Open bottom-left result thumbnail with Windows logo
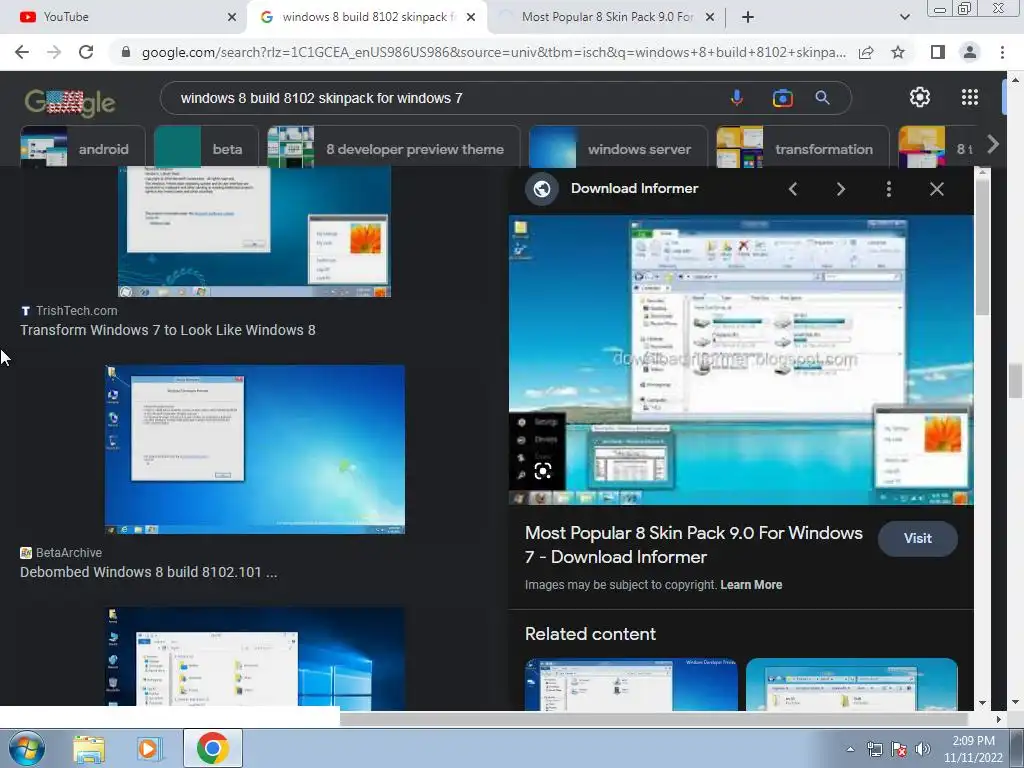 click(x=255, y=658)
